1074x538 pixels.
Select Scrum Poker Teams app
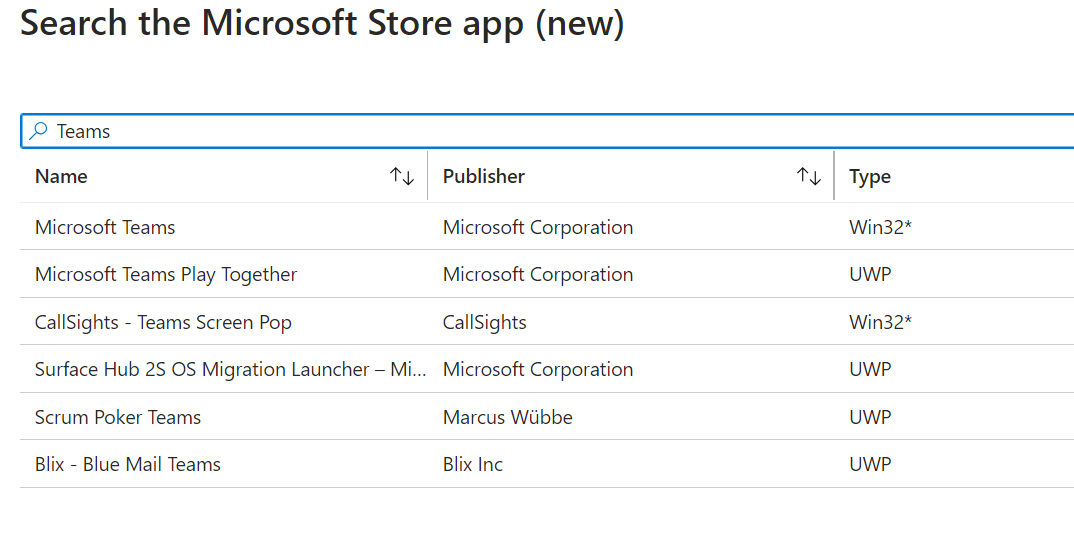118,417
